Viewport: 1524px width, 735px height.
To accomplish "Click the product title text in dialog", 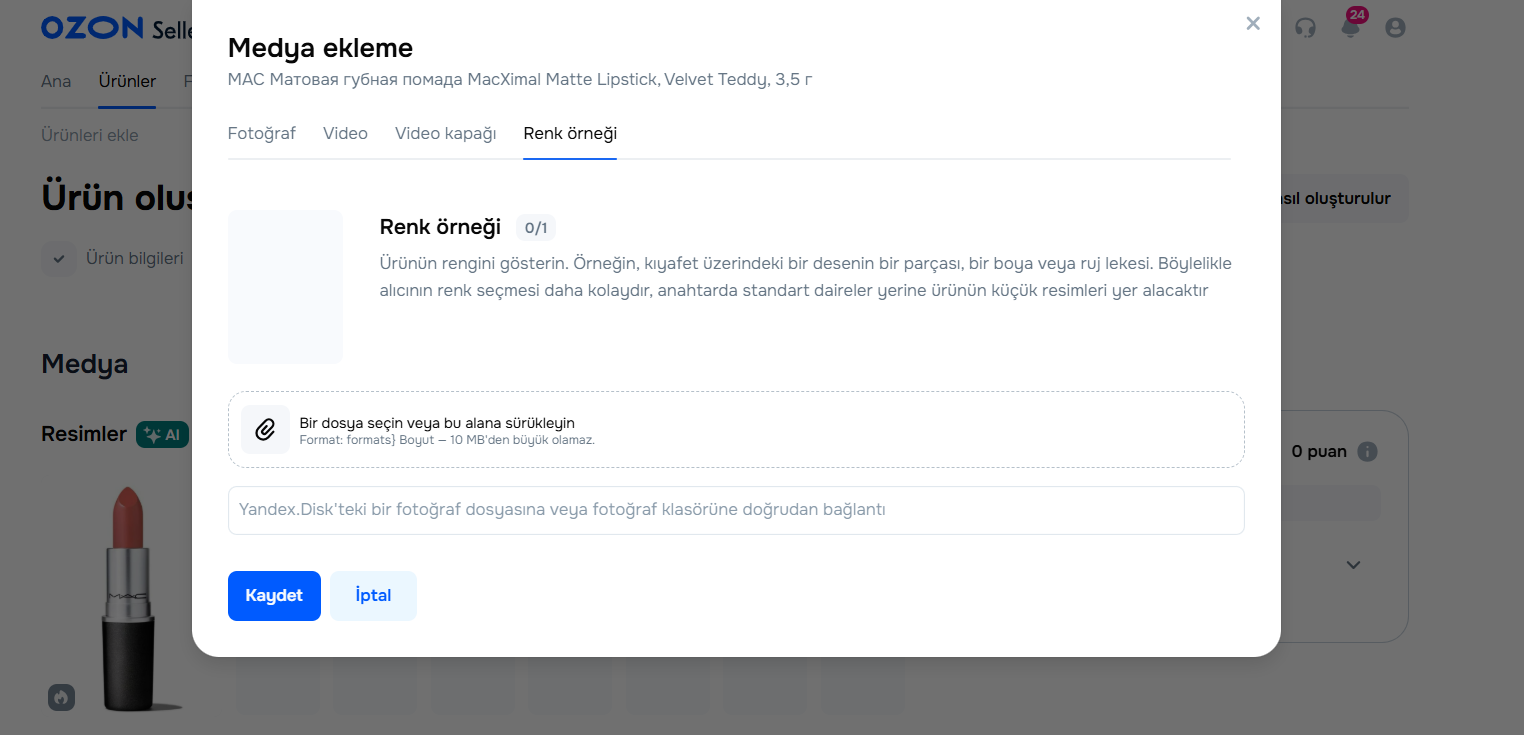I will pos(520,79).
